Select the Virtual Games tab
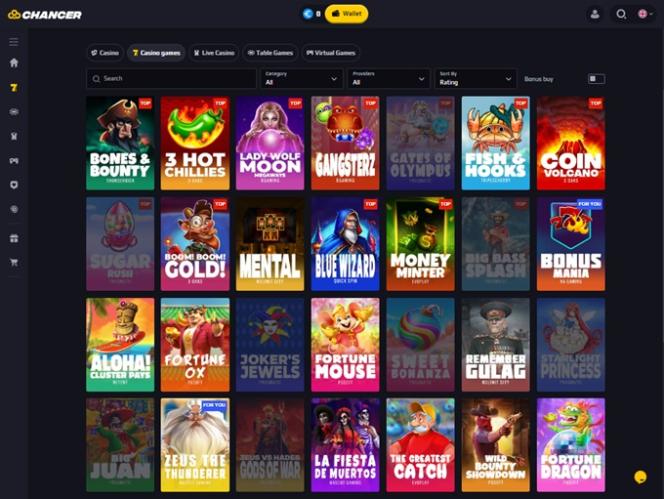Screen dimensions: 664x499 click(331, 53)
